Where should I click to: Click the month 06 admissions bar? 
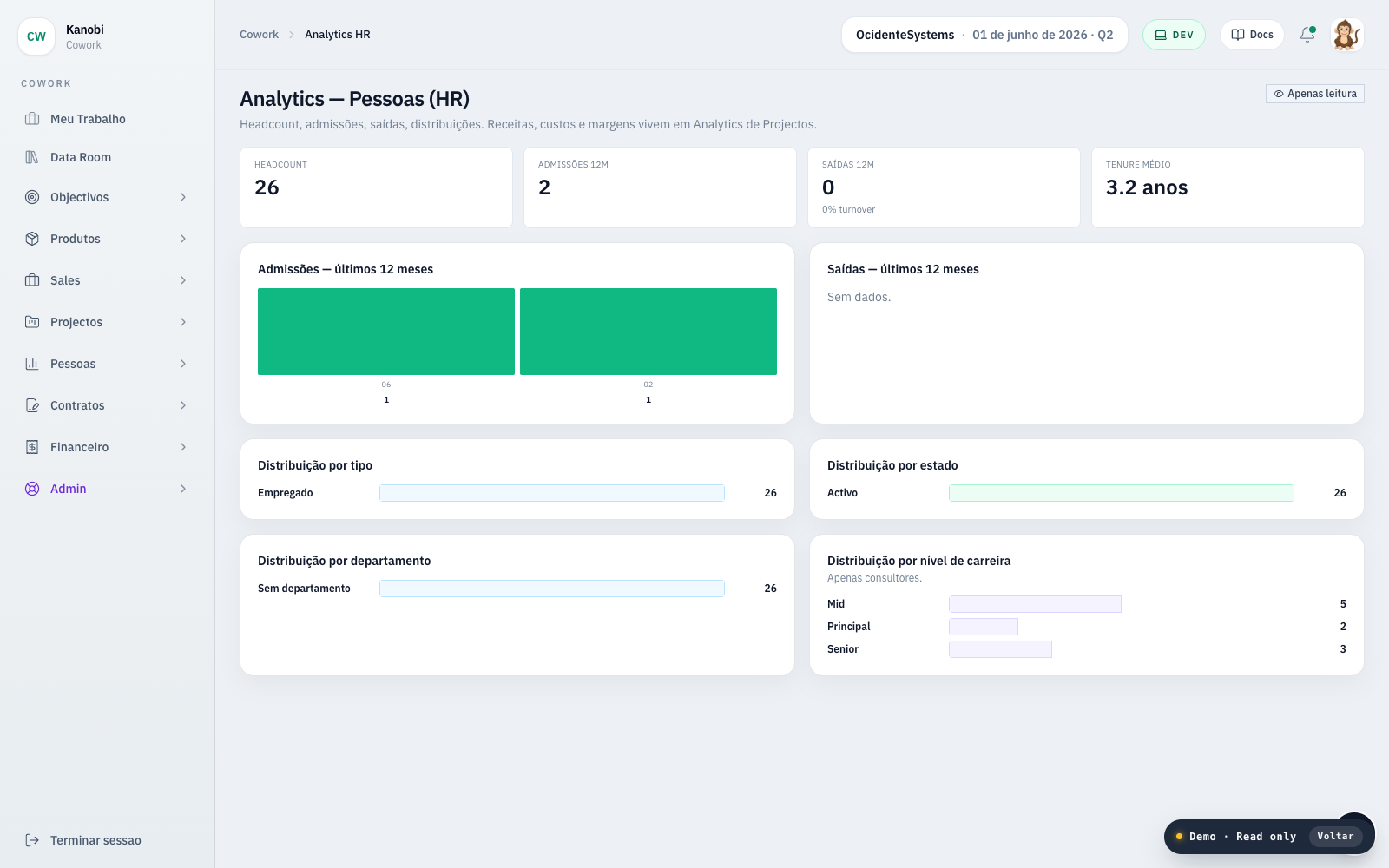pos(386,332)
